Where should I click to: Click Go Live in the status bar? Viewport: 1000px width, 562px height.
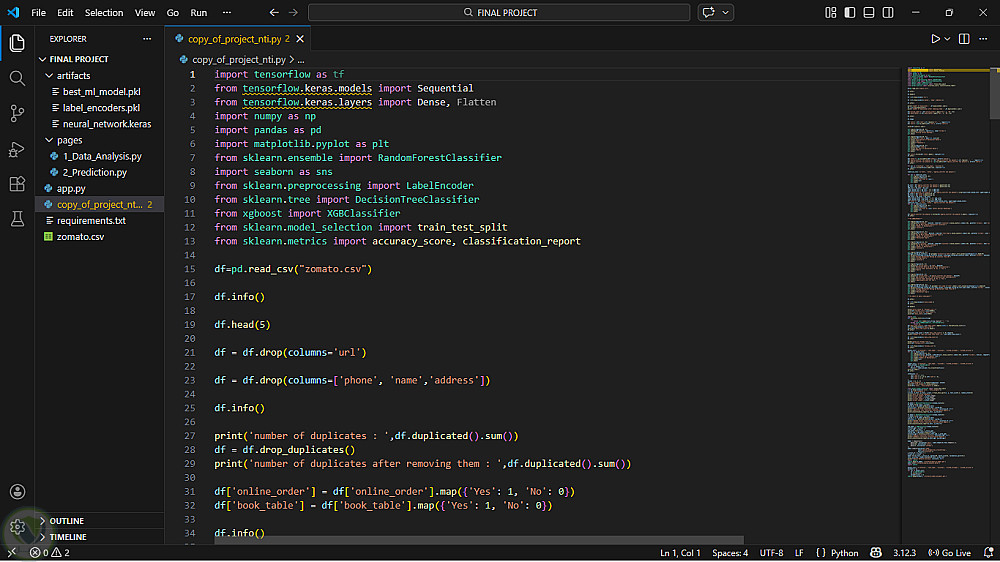(x=949, y=553)
